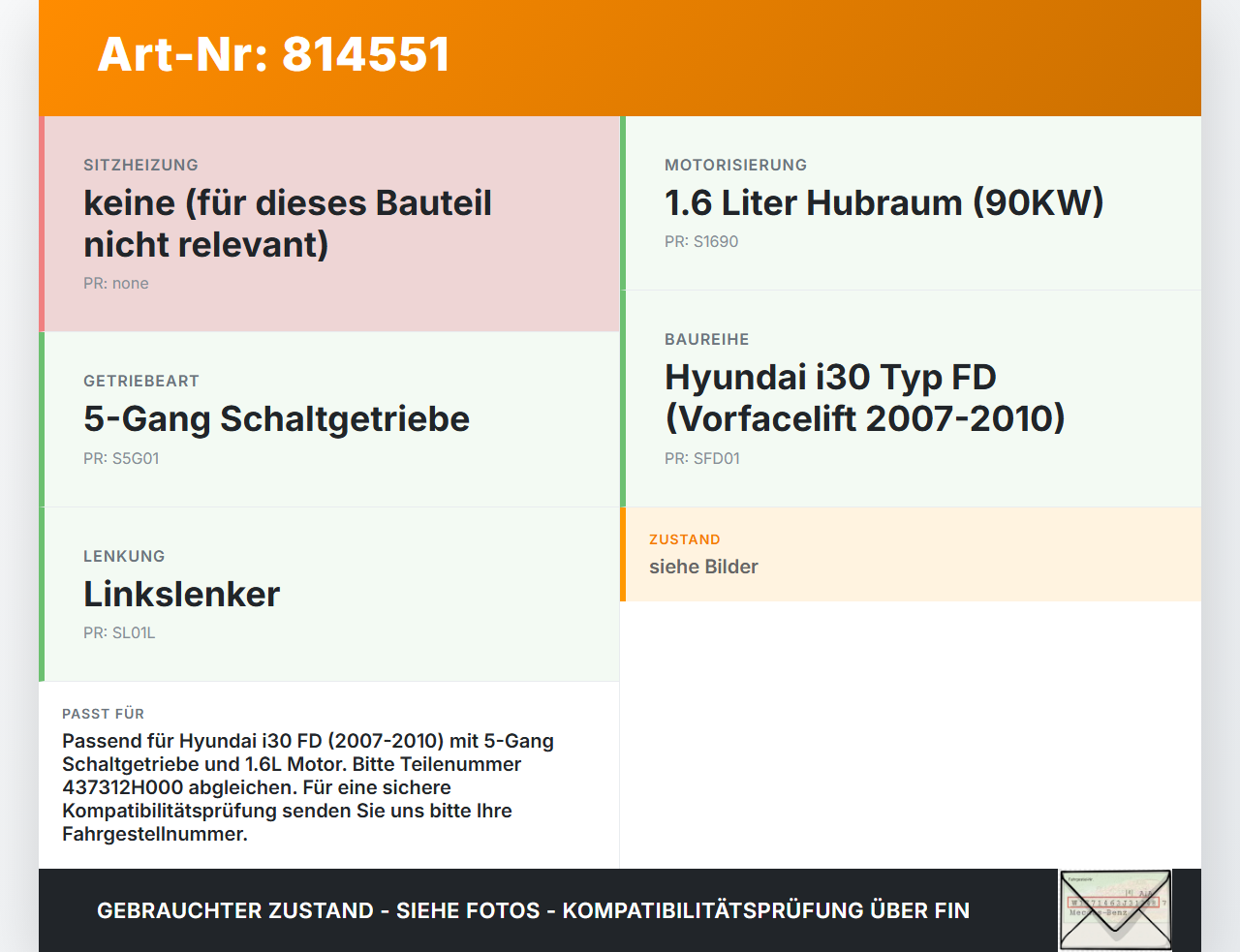
Task: Click the GETRIEBEART label
Action: click(x=141, y=381)
